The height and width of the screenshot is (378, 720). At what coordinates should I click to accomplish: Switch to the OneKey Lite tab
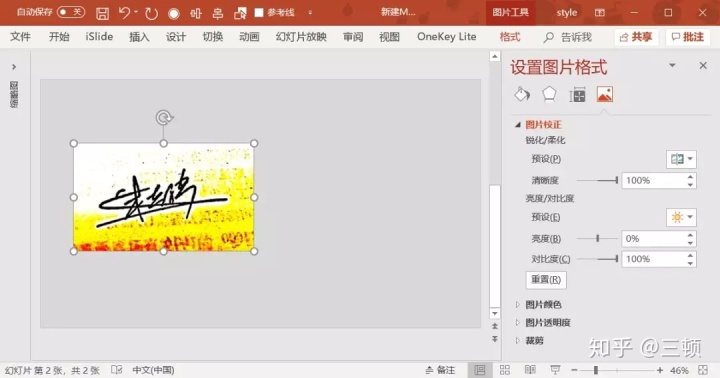click(x=446, y=37)
